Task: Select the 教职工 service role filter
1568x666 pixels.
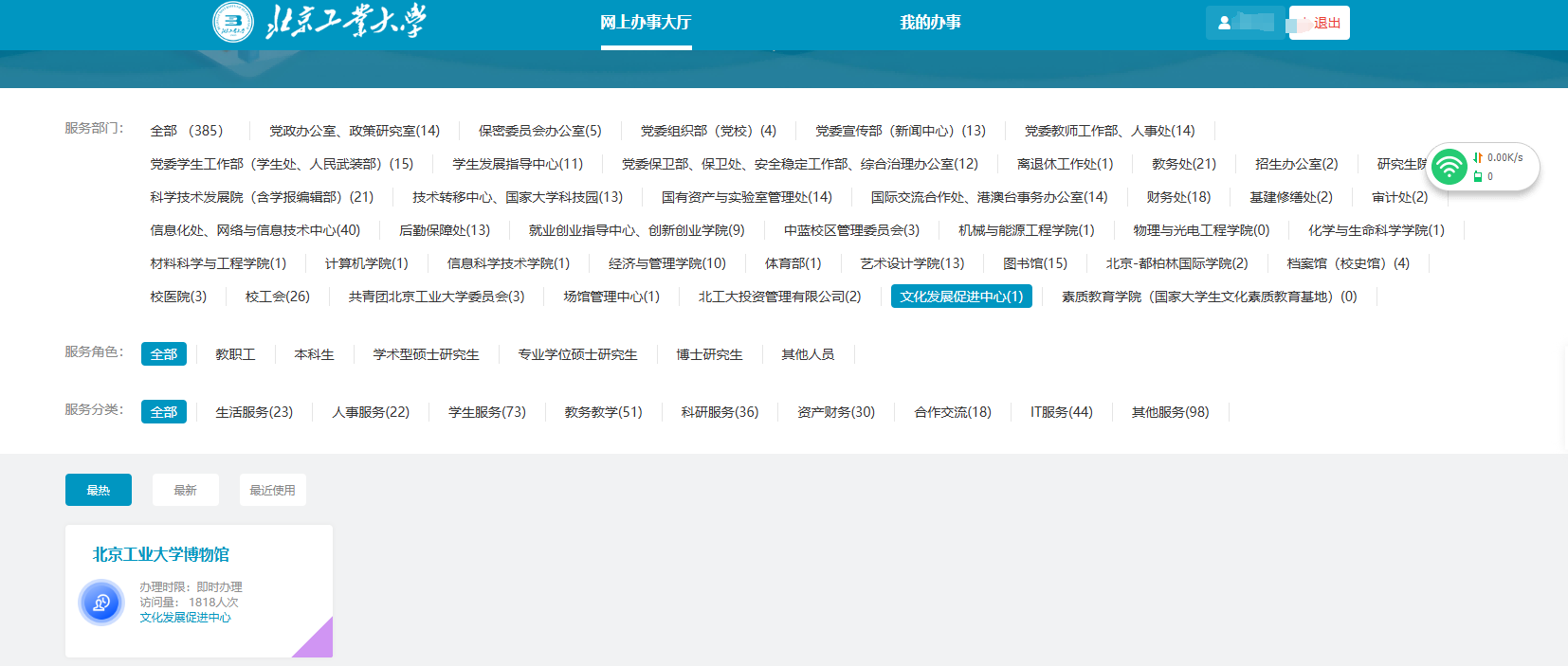Action: 235,354
